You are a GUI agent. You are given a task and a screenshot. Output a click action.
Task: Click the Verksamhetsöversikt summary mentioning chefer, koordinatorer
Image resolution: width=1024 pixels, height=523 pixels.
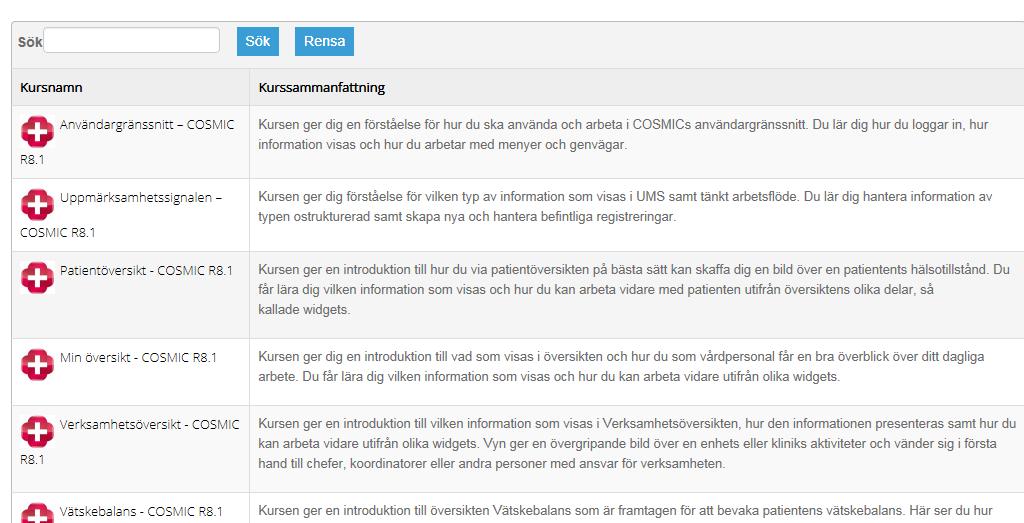tap(637, 443)
